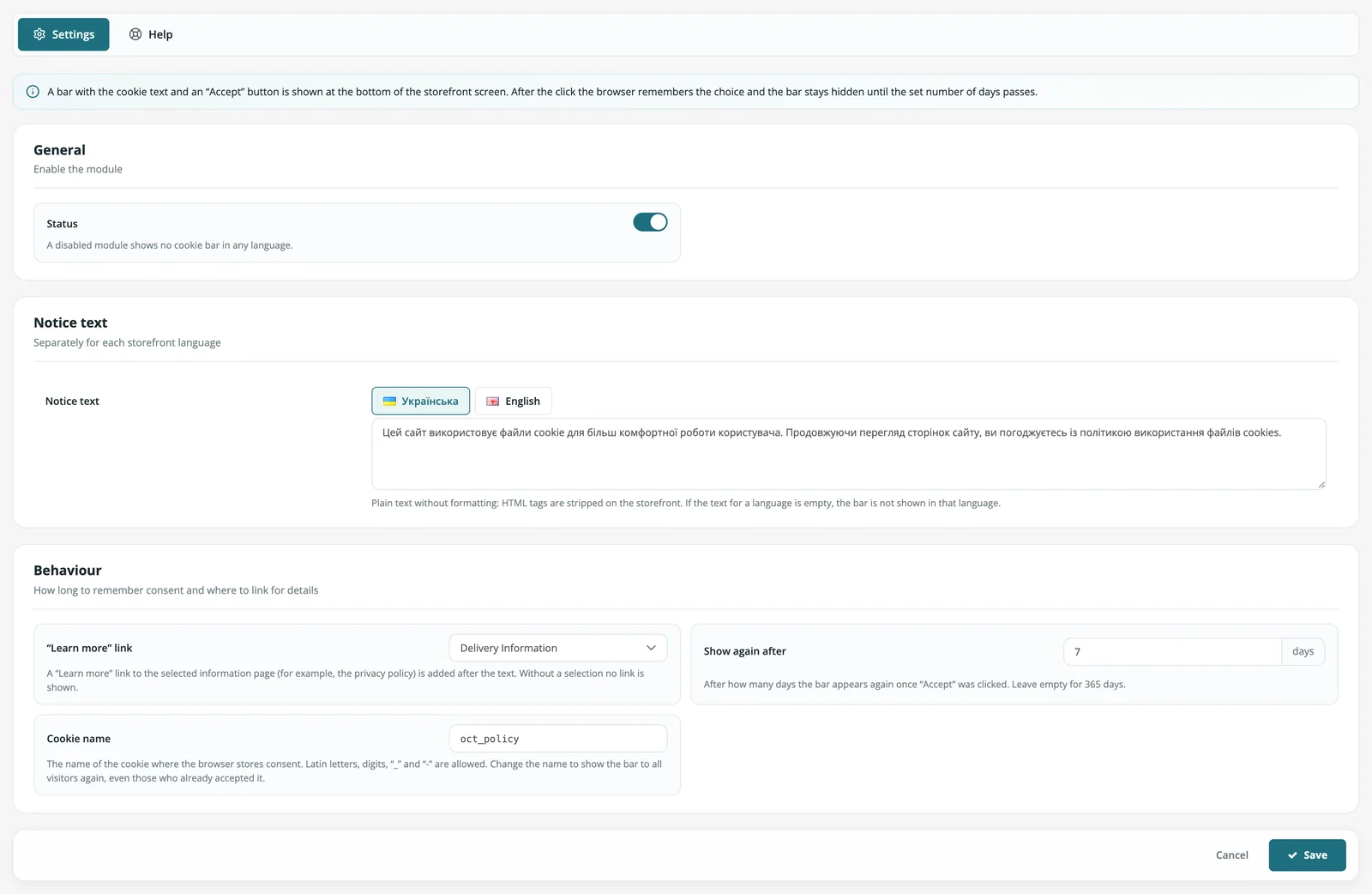
Task: Click the "Behaviour" section heading
Action: (68, 571)
